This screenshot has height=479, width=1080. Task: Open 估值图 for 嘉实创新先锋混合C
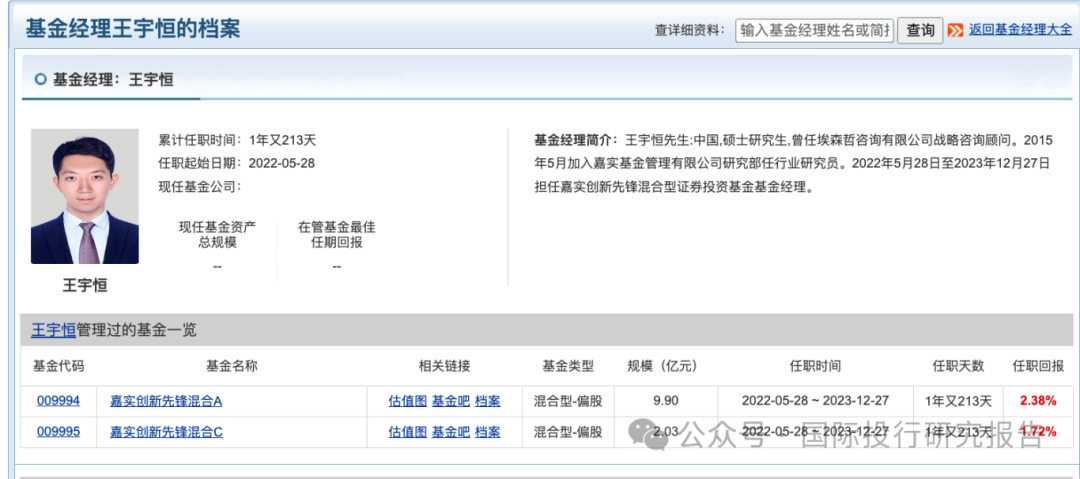click(x=407, y=432)
